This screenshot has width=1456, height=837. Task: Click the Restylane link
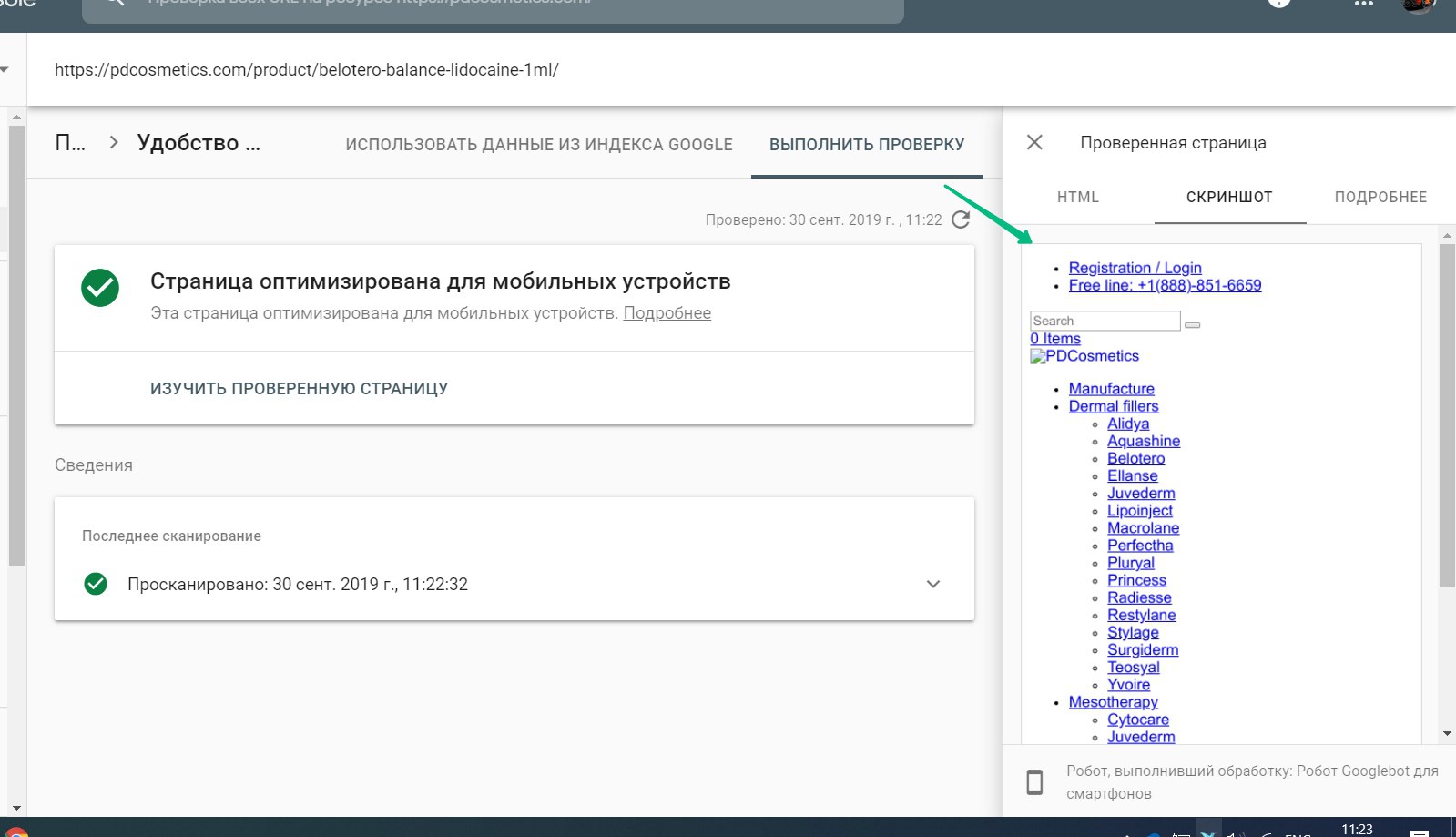pos(1142,615)
